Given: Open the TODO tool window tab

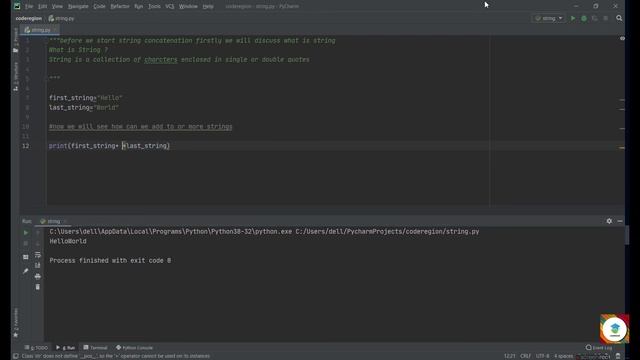Looking at the screenshot, I should [x=36, y=348].
